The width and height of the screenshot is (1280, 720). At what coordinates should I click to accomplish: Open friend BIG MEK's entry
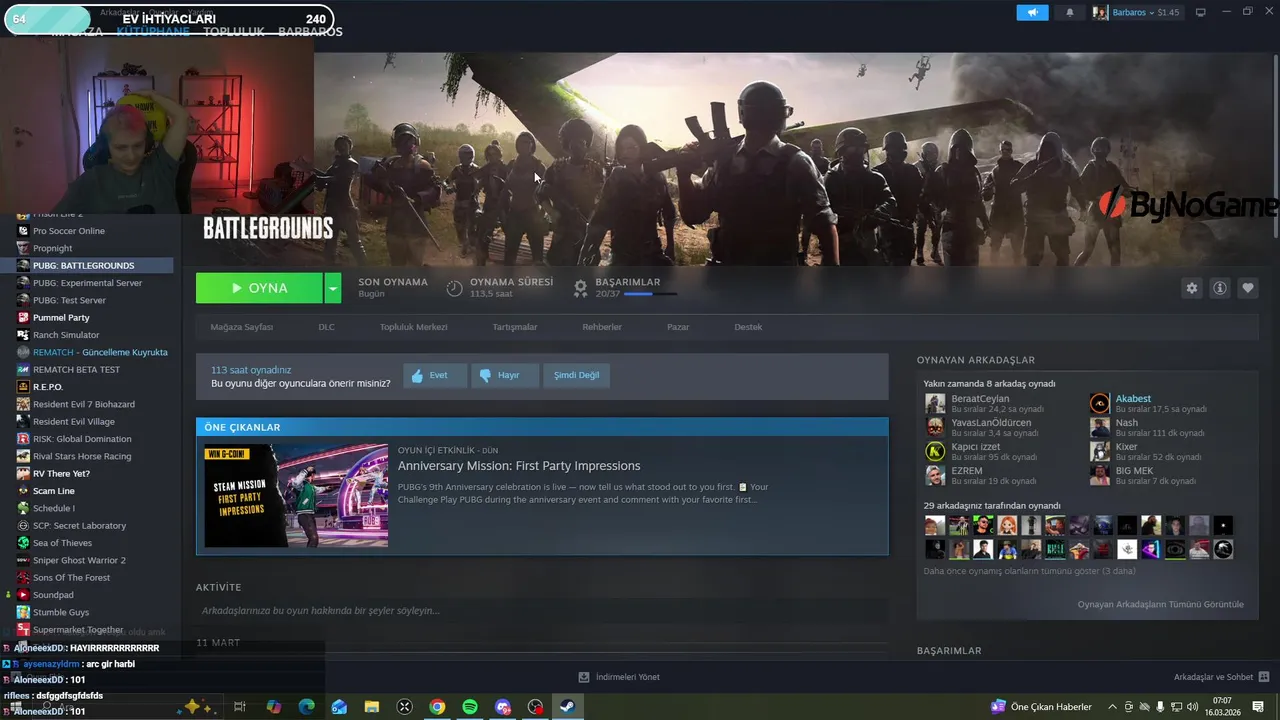click(x=1143, y=475)
